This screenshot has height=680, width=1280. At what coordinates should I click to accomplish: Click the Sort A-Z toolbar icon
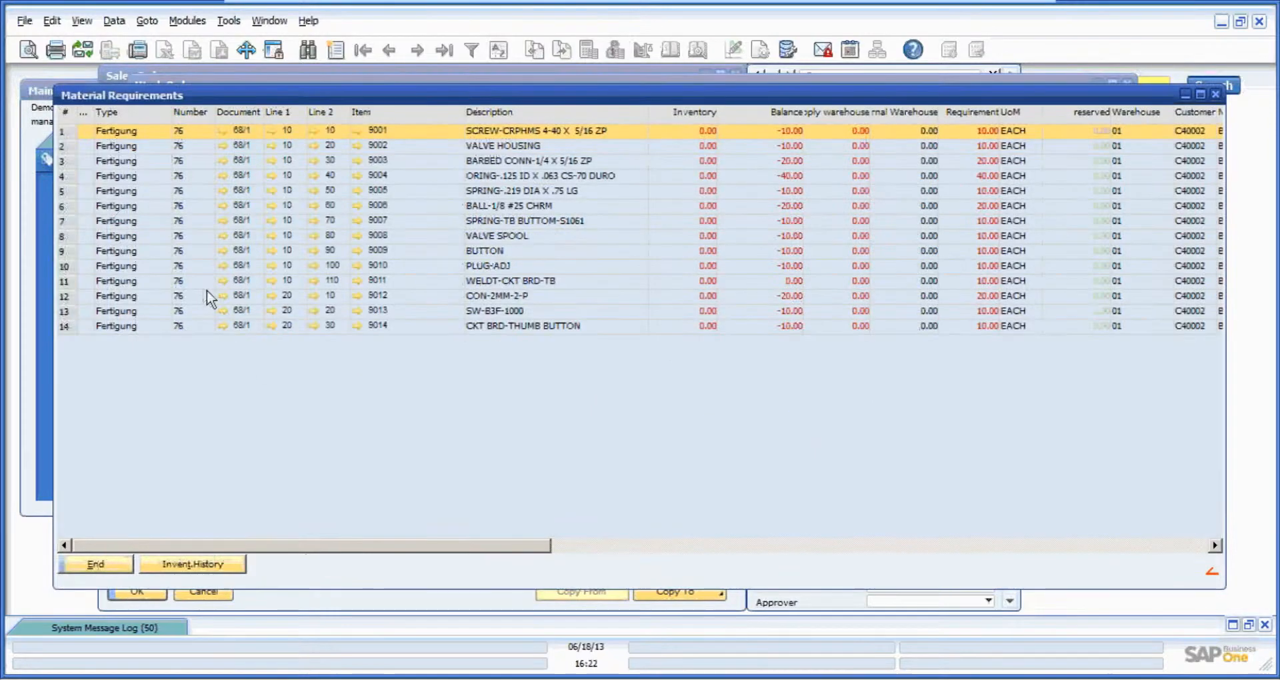tap(498, 50)
